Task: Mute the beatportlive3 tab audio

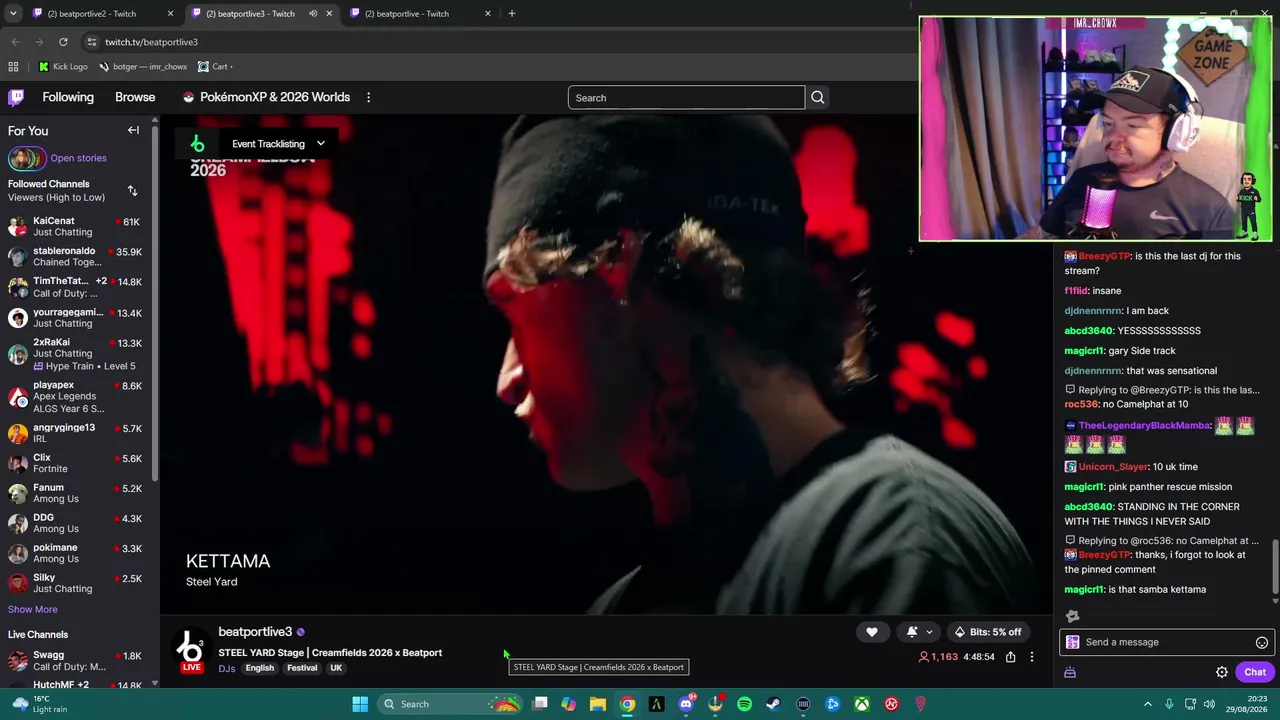Action: tap(313, 14)
